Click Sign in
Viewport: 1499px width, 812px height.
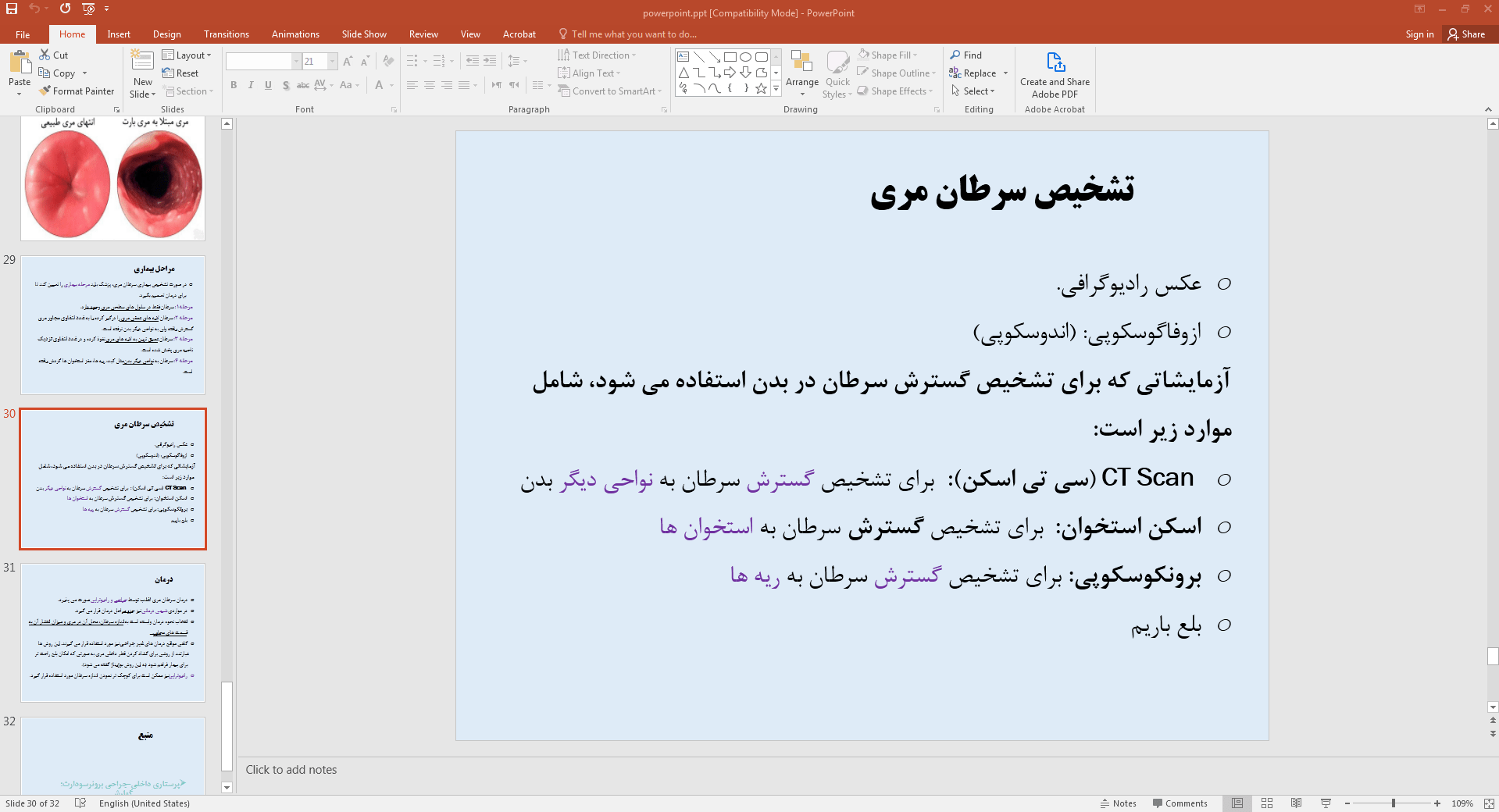pyautogui.click(x=1419, y=34)
